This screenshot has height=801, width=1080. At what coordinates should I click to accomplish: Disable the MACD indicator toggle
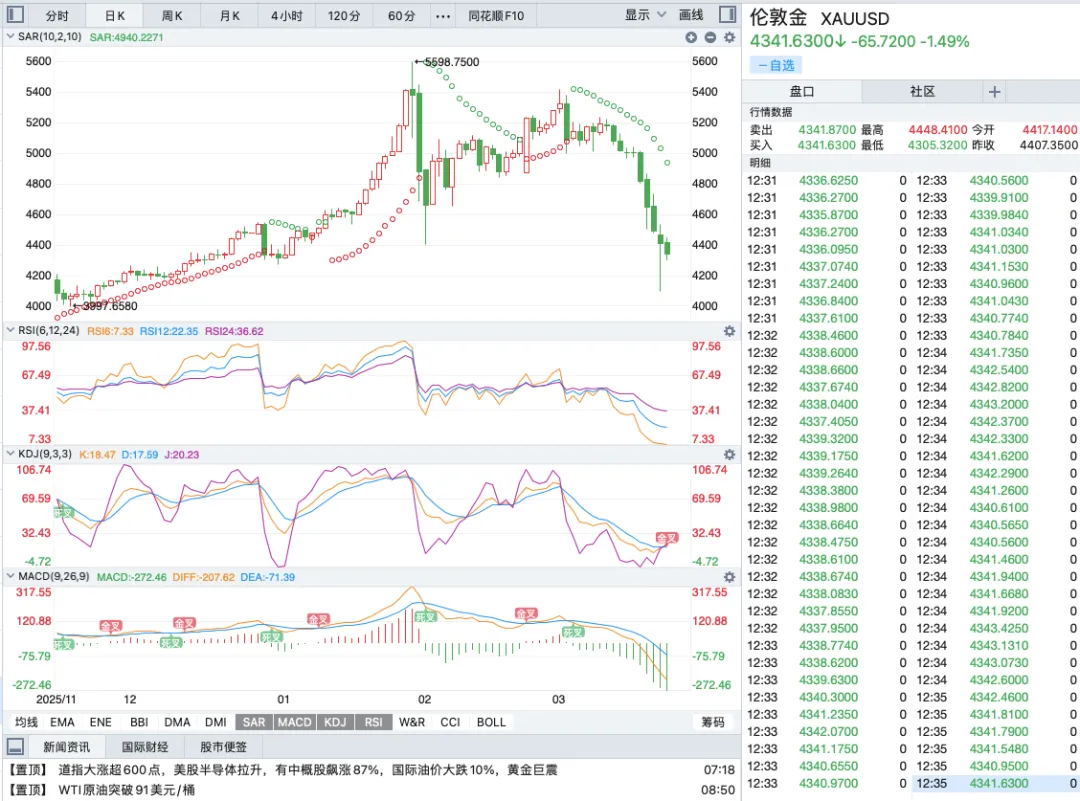pyautogui.click(x=294, y=722)
